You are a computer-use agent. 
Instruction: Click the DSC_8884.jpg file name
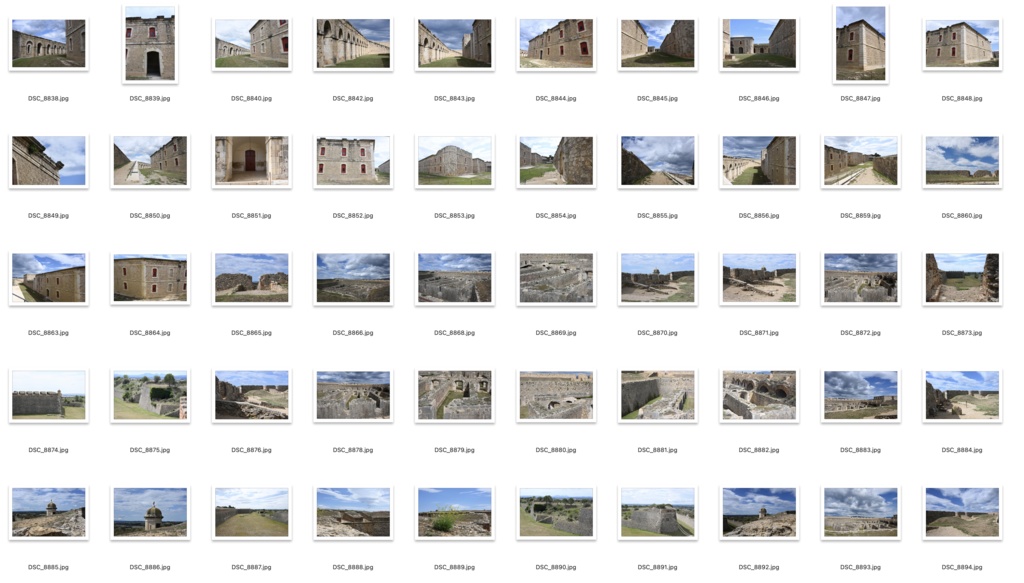point(962,450)
